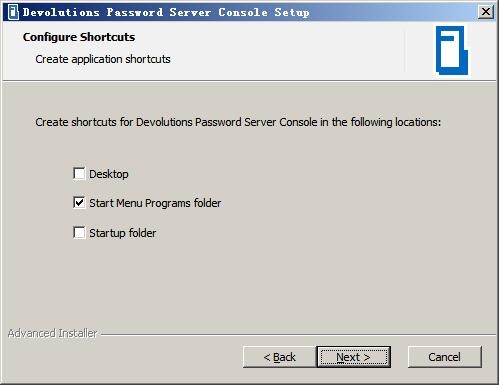Click the 'Desktop' label text
The width and height of the screenshot is (499, 385).
(109, 174)
